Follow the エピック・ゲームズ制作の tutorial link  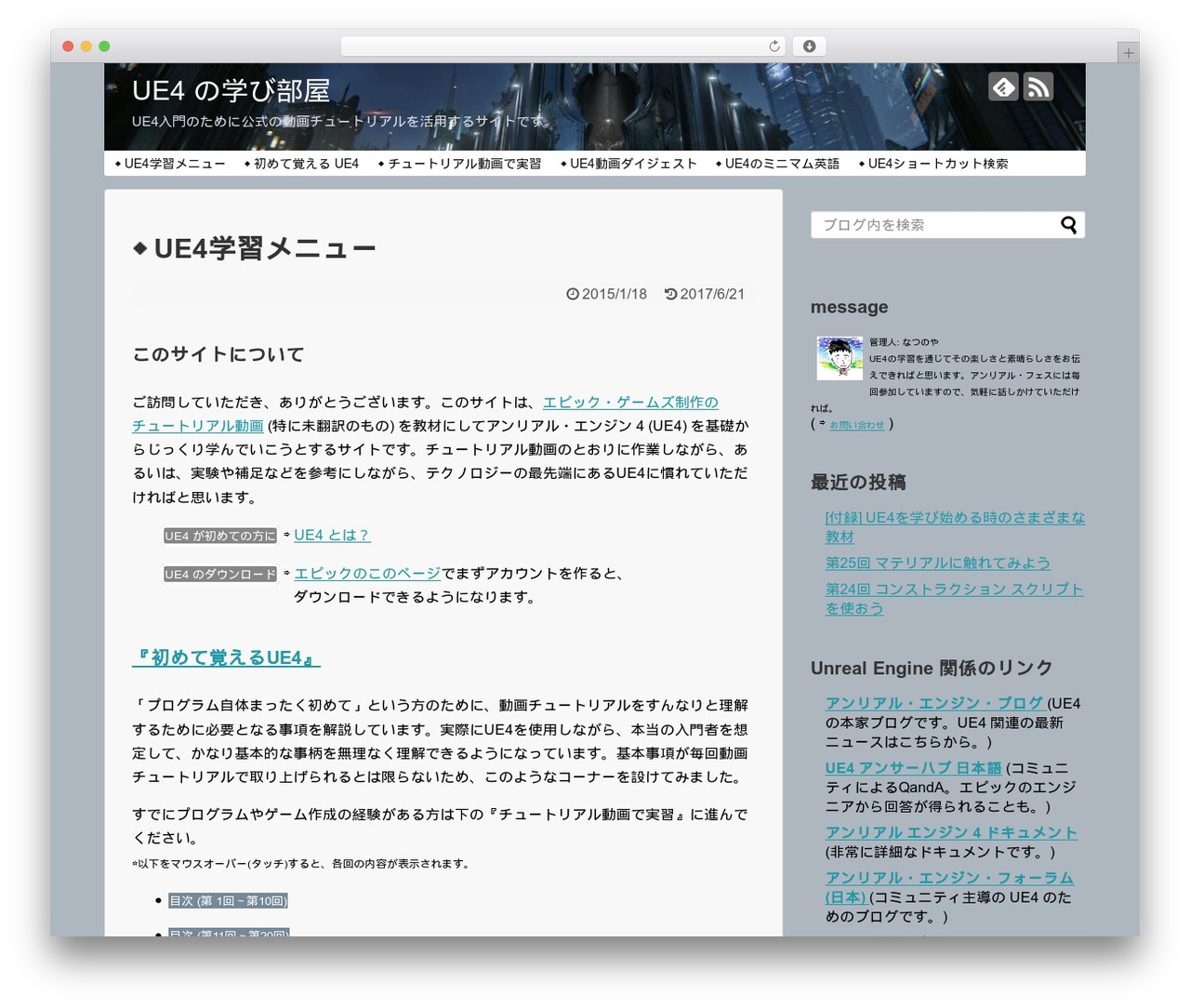[630, 403]
